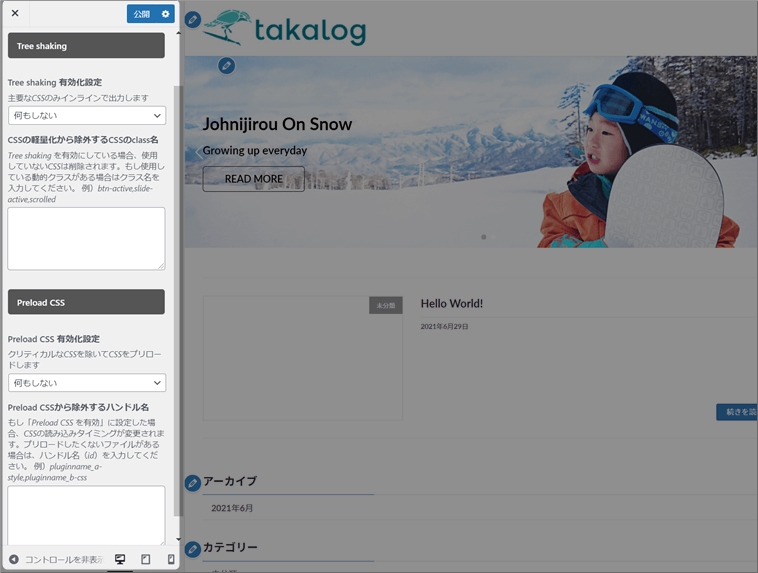Click the edit pencil next to アーカイブ widget
Image resolution: width=758 pixels, height=573 pixels.
pyautogui.click(x=193, y=483)
